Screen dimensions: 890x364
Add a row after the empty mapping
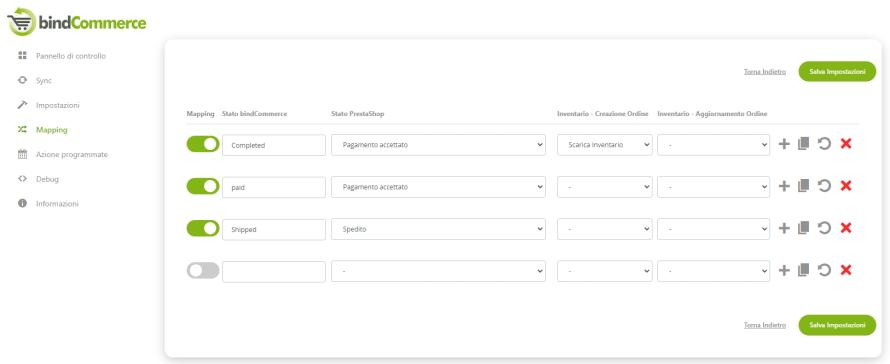784,270
